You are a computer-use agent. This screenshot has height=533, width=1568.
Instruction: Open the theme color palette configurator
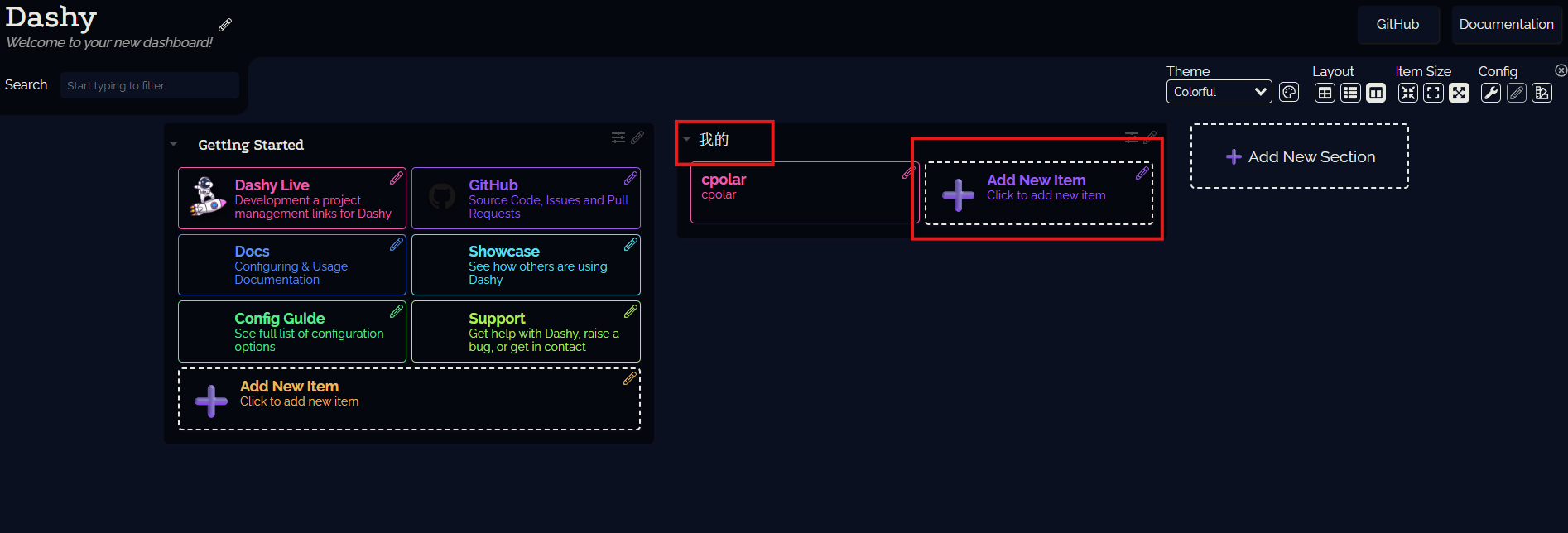1289,93
